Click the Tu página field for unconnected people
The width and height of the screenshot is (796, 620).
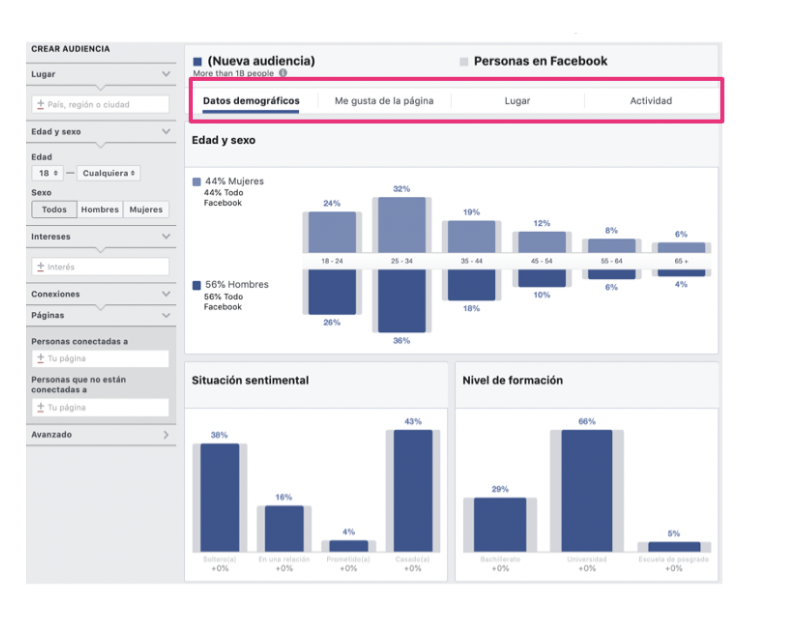(100, 408)
